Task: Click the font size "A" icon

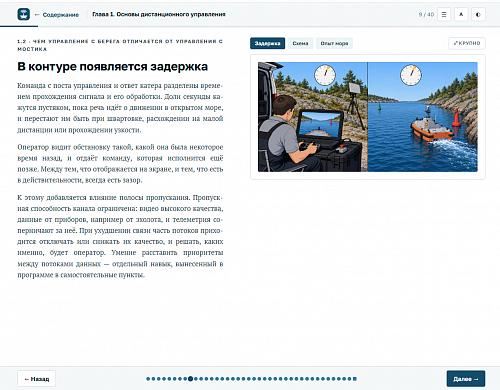Action: 461,14
